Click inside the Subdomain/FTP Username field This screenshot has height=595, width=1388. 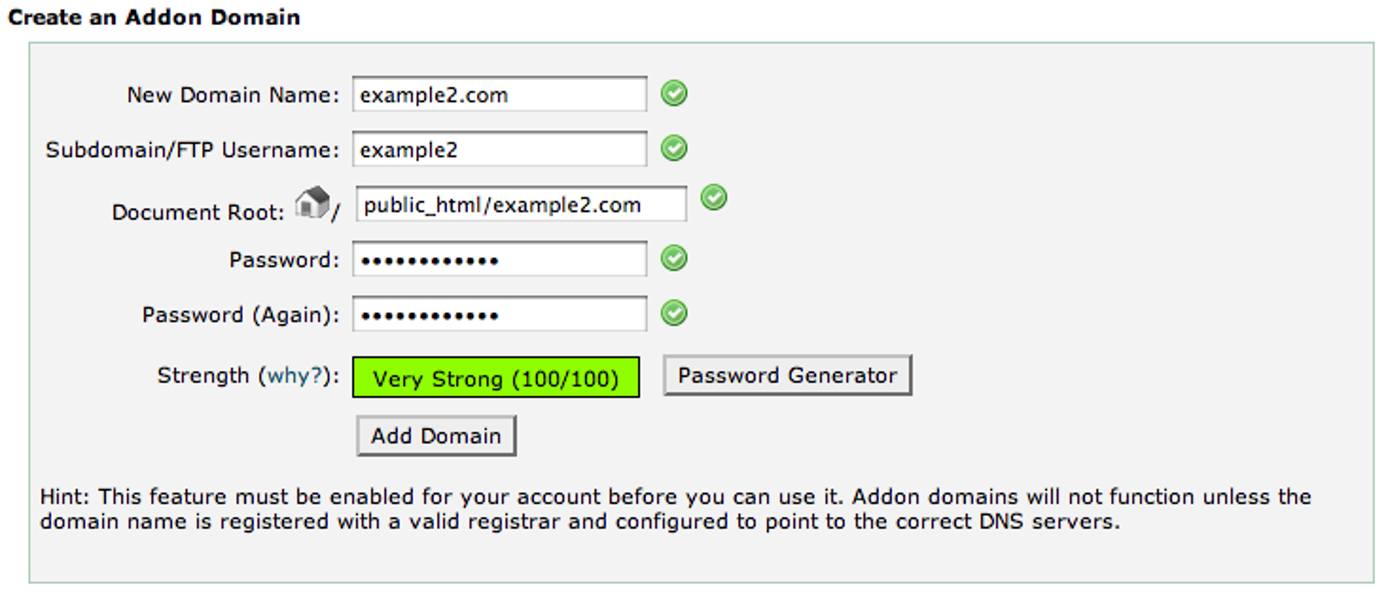point(500,148)
